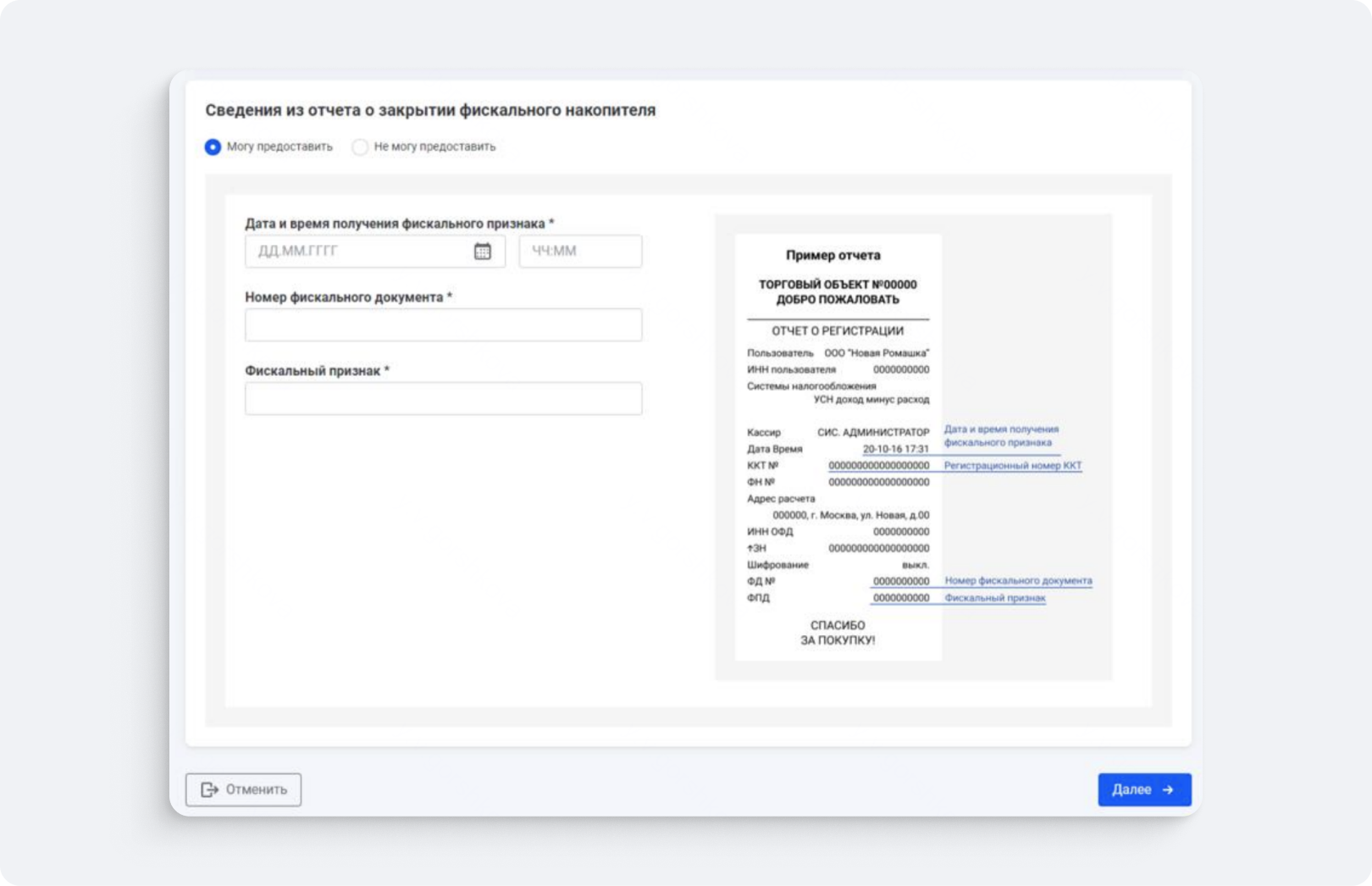Click the Номер фискального документа text box
The image size is (1372, 886).
[x=443, y=325]
